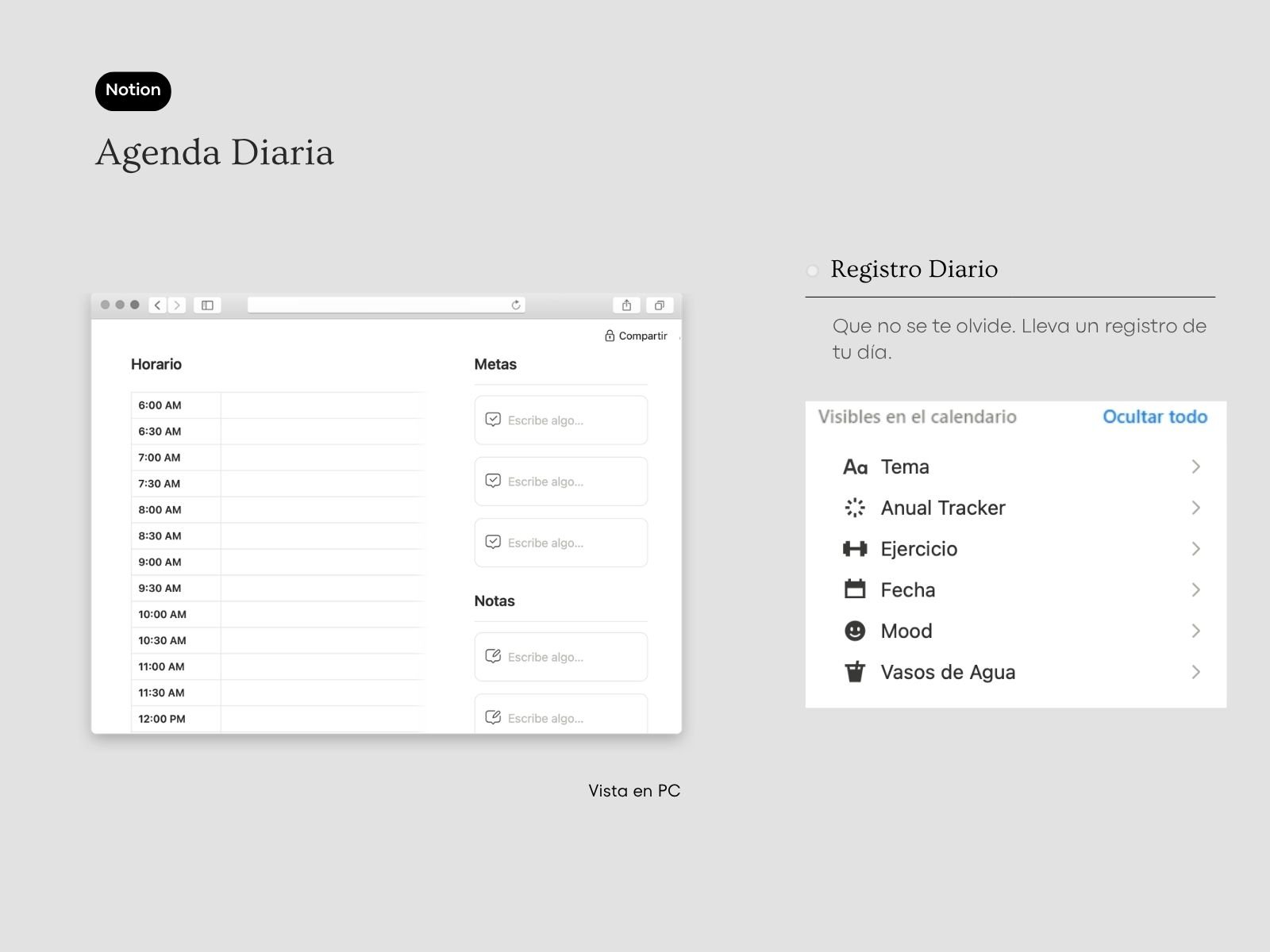Click the browser back arrow
Screen dimensions: 1270x952
click(158, 305)
